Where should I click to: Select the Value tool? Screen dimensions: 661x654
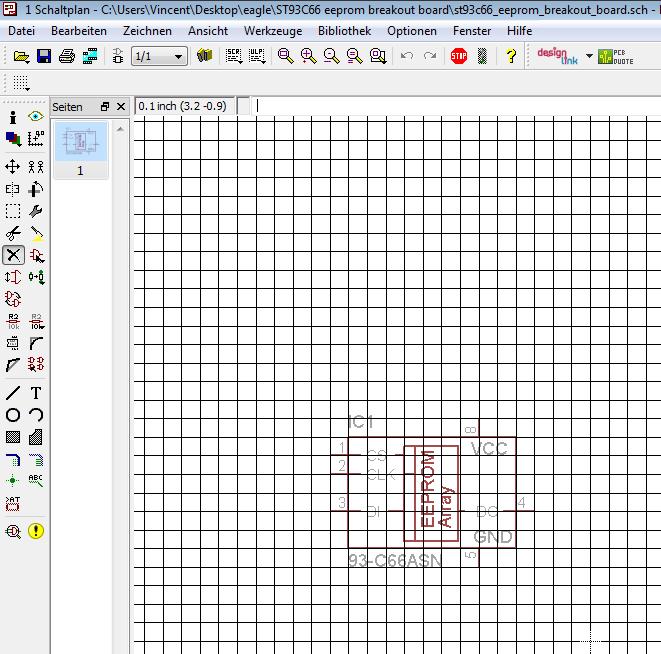coord(37,321)
